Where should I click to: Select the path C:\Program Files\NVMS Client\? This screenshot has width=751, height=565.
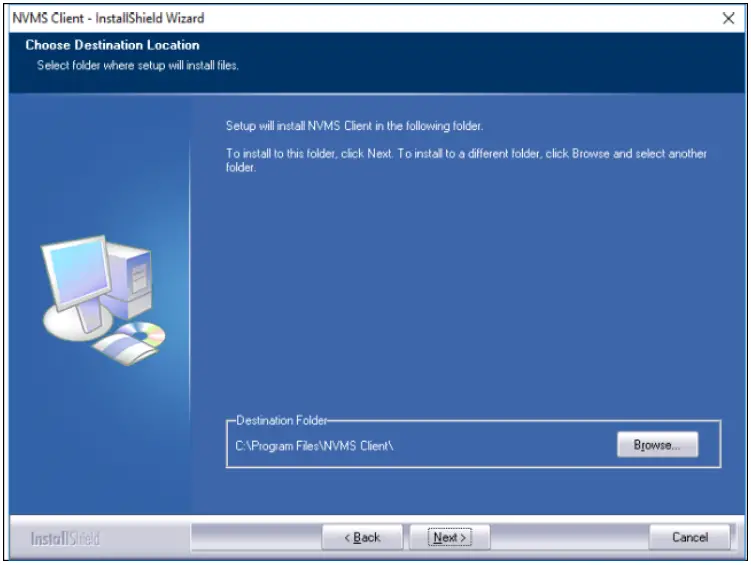pyautogui.click(x=314, y=446)
